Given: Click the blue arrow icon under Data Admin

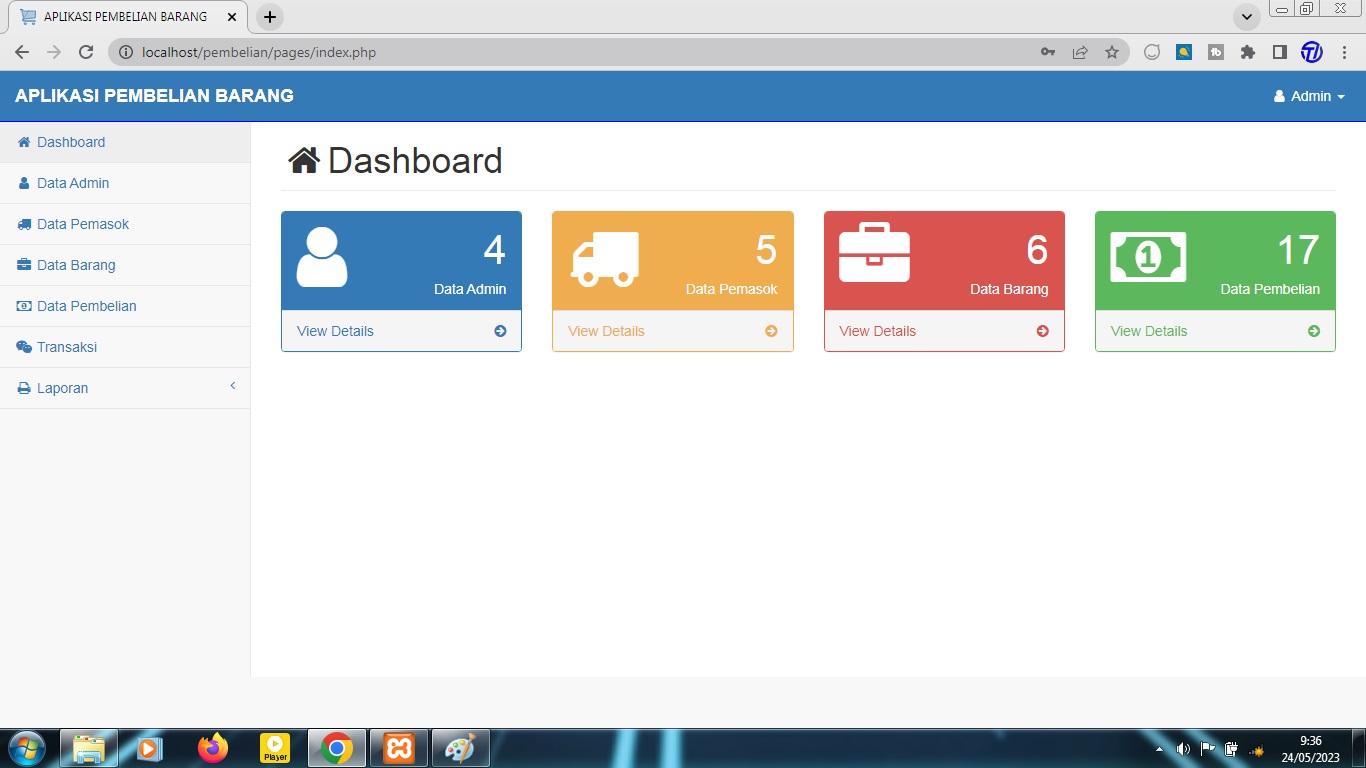Looking at the screenshot, I should (x=500, y=331).
